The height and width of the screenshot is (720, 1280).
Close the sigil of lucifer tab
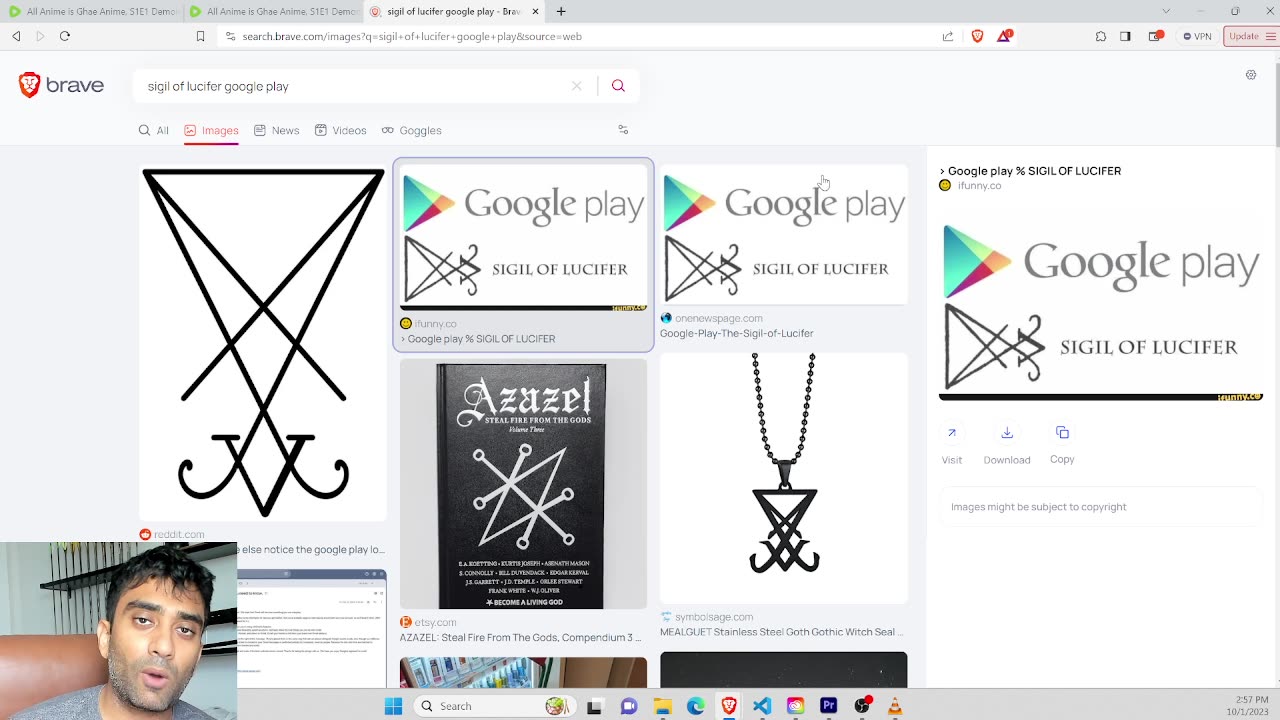click(536, 11)
